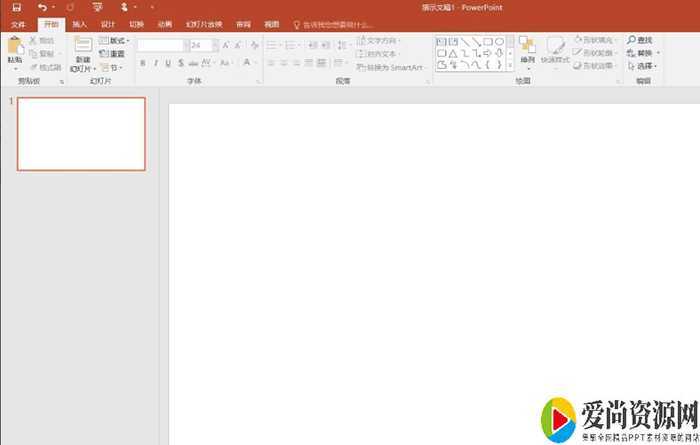The width and height of the screenshot is (700, 445).
Task: Toggle underline text formatting
Action: [x=167, y=63]
